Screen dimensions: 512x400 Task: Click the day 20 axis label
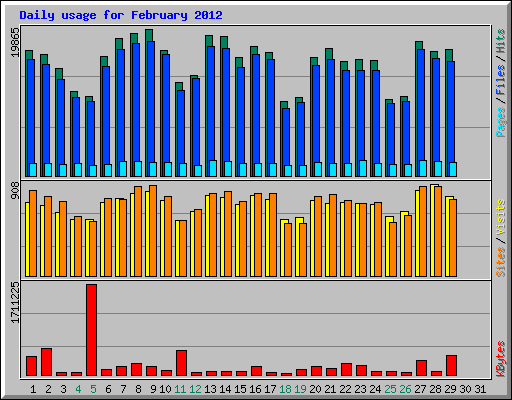[x=315, y=389]
